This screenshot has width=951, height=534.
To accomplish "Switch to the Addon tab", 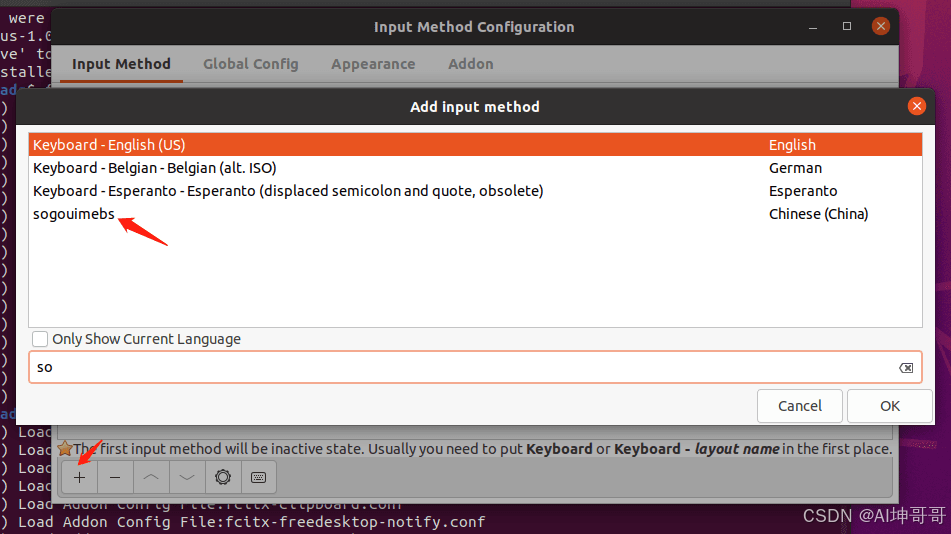I will pos(471,64).
